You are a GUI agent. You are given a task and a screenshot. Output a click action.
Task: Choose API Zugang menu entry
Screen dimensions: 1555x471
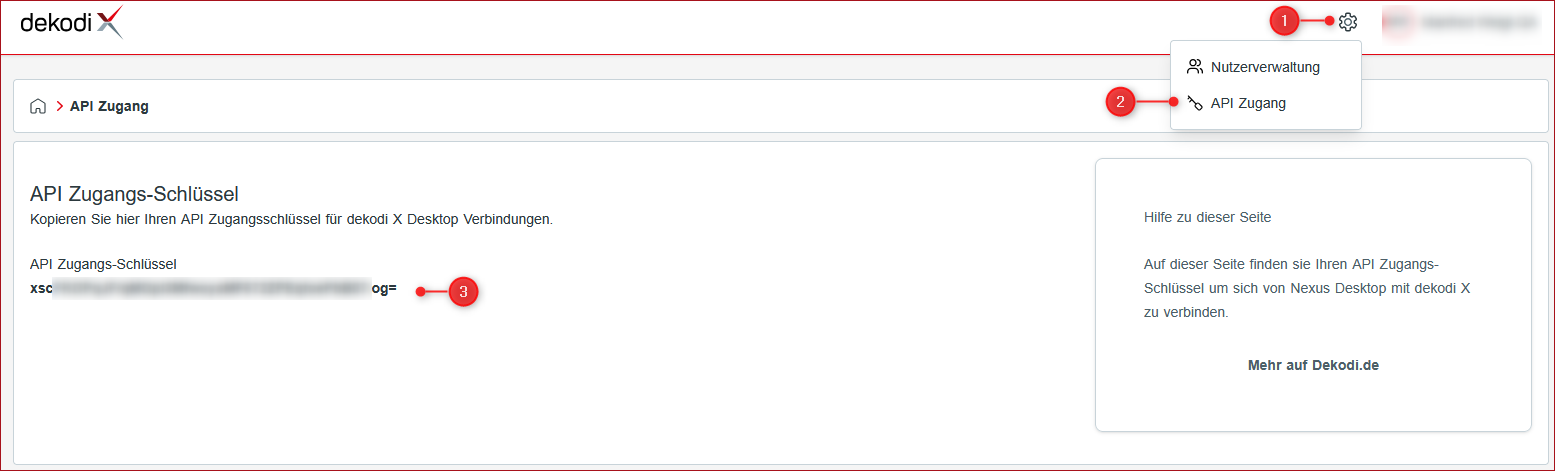[x=1265, y=103]
